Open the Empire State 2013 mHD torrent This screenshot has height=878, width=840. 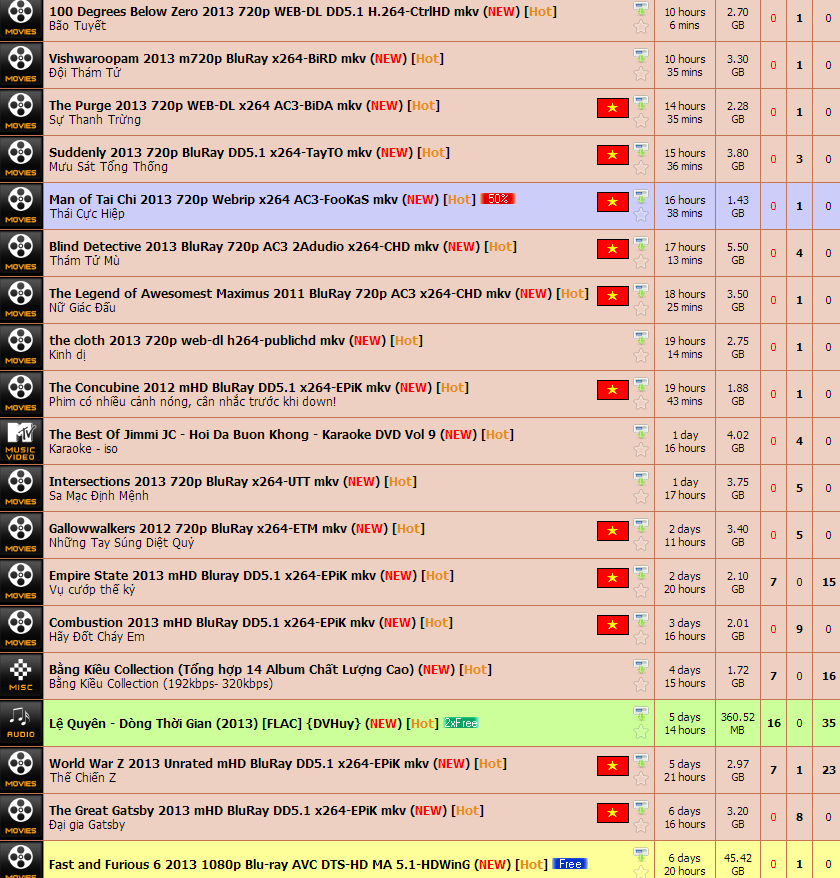point(212,576)
